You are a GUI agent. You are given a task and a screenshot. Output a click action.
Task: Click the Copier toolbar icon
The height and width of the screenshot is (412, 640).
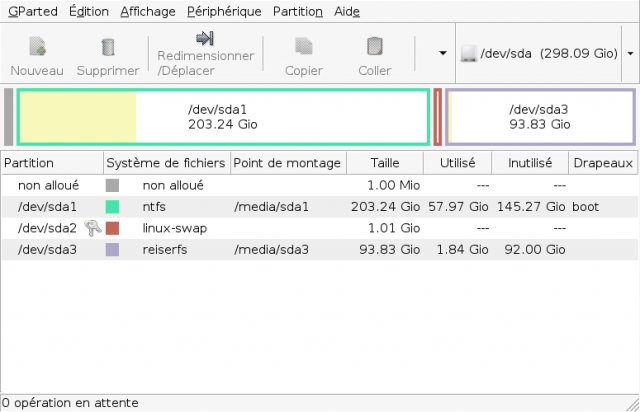coord(304,46)
